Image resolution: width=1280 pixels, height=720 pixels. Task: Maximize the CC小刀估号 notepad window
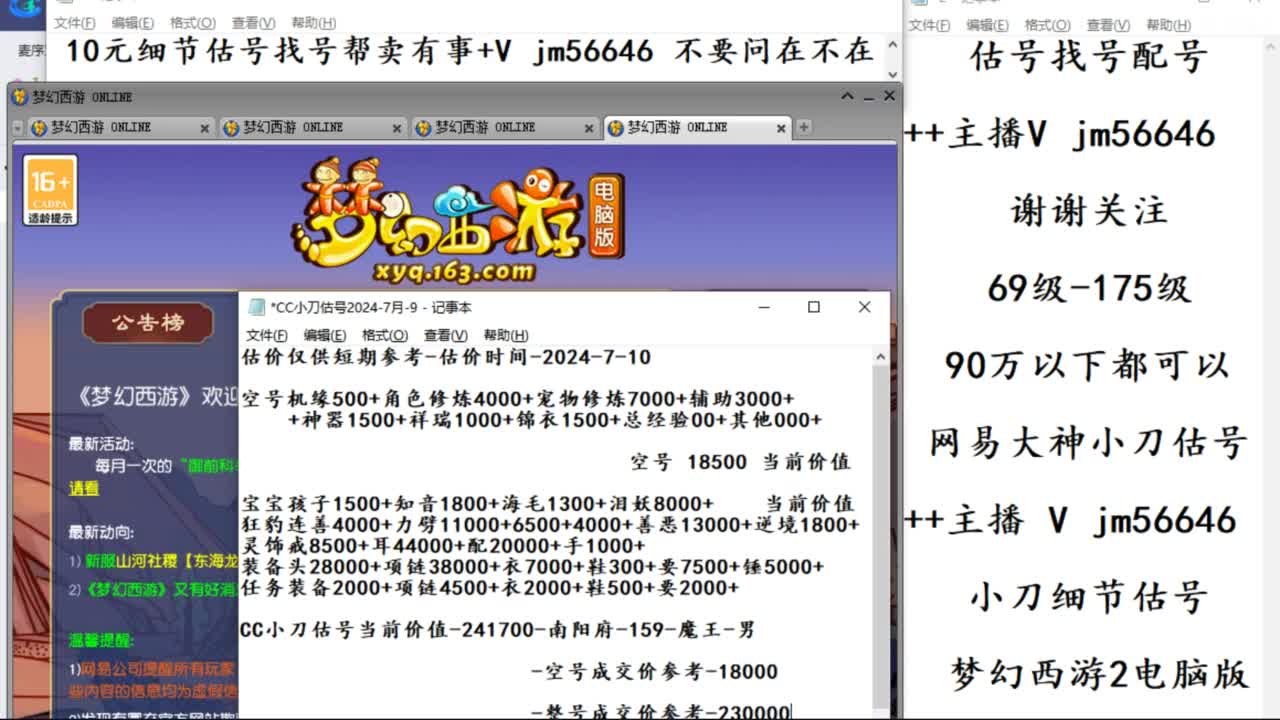pos(814,307)
